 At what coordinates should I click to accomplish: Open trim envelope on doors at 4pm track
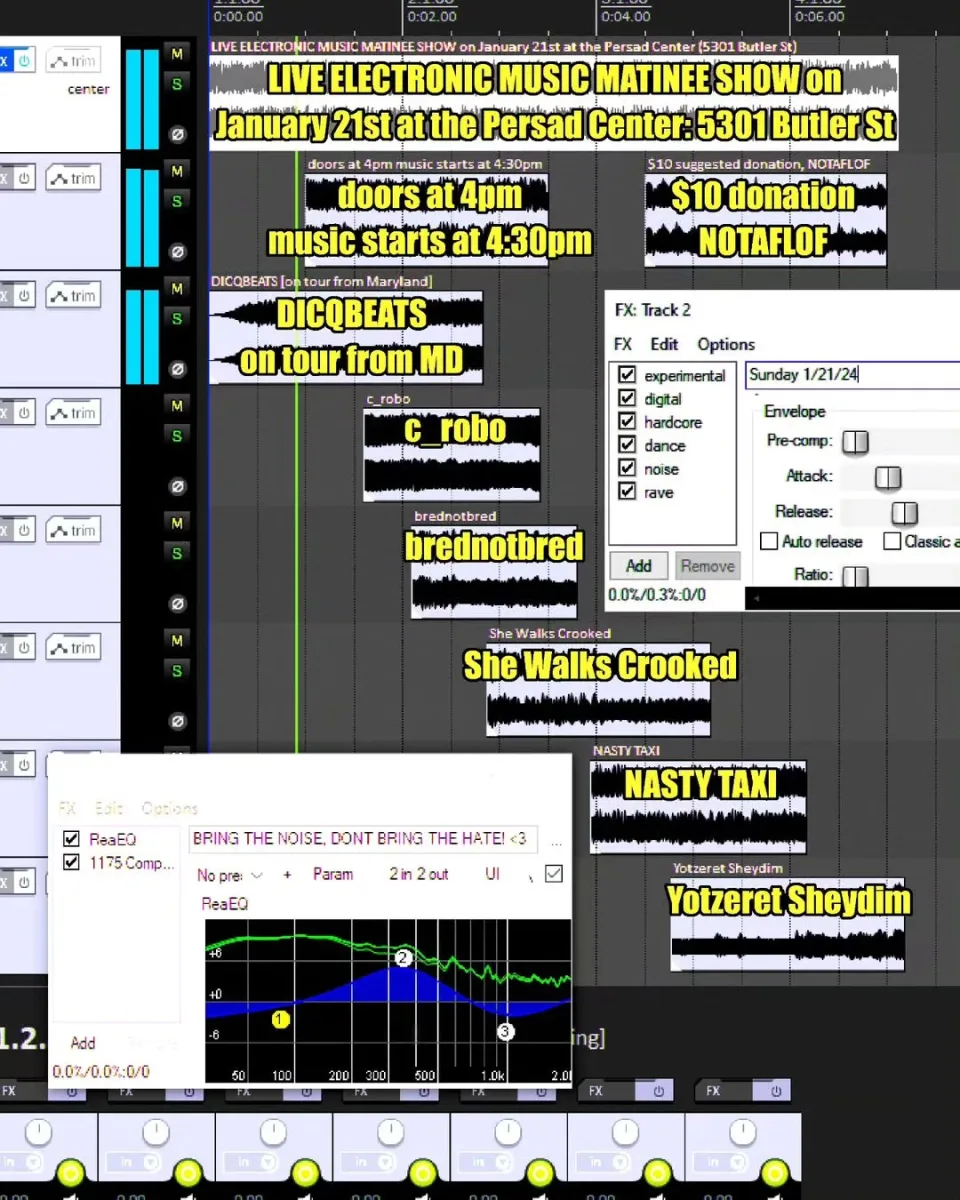click(73, 178)
